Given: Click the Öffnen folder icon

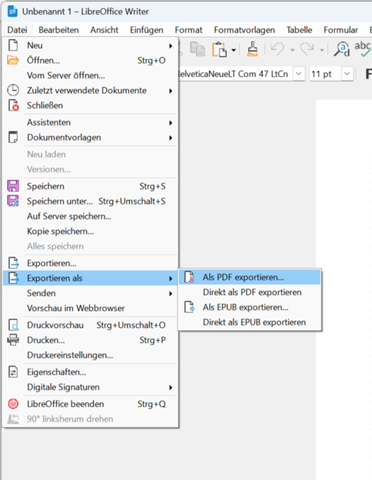Looking at the screenshot, I should coord(13,60).
